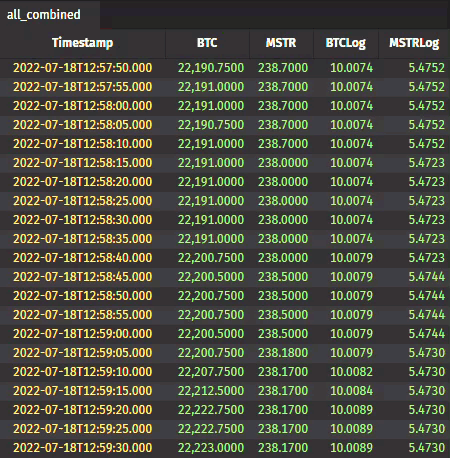Select timestamp 2022-07-18T12:58:35.000
Screen dimensions: 450x458
(83, 239)
